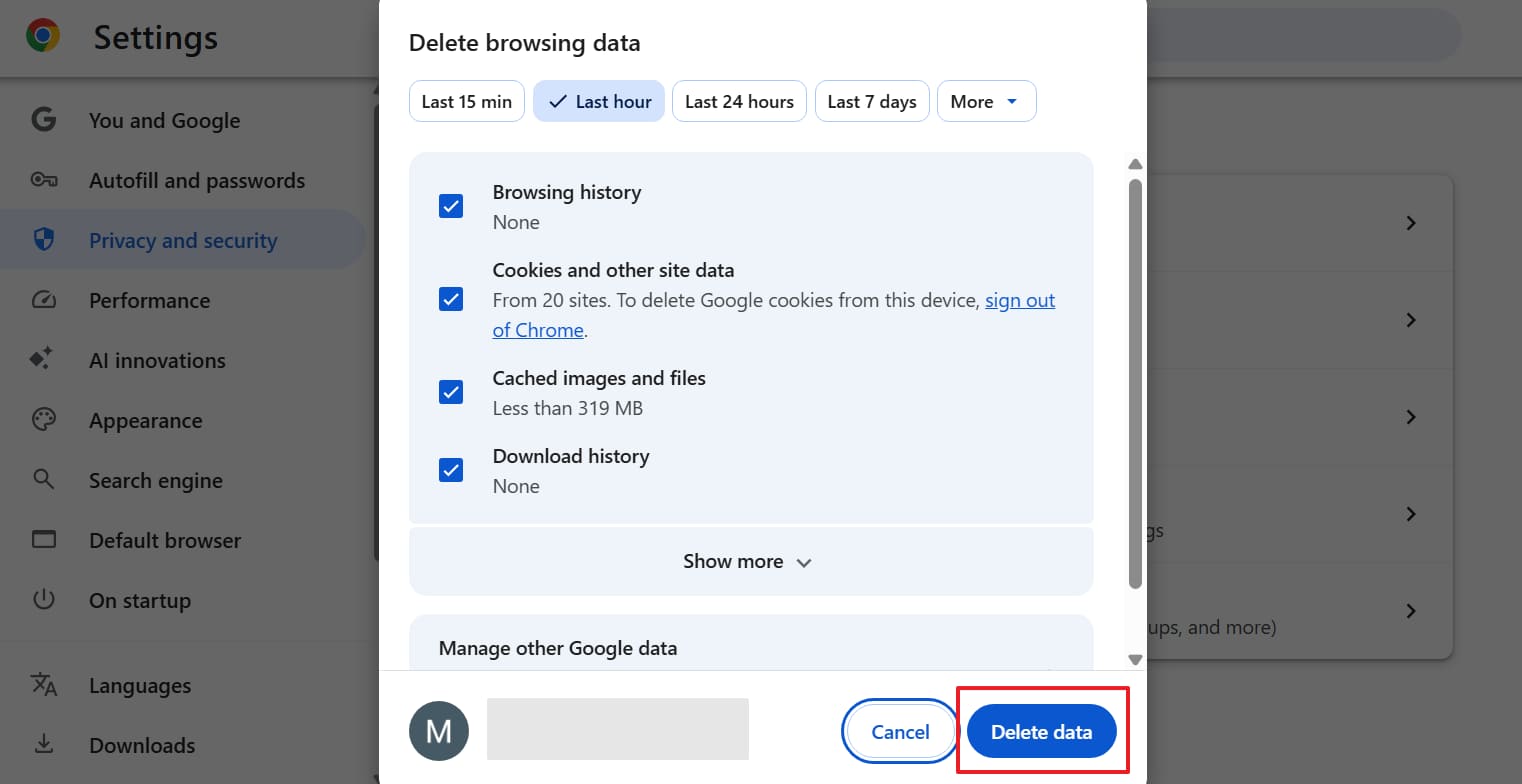Click the Manage other Google data heading
The image size is (1522, 784).
point(558,647)
